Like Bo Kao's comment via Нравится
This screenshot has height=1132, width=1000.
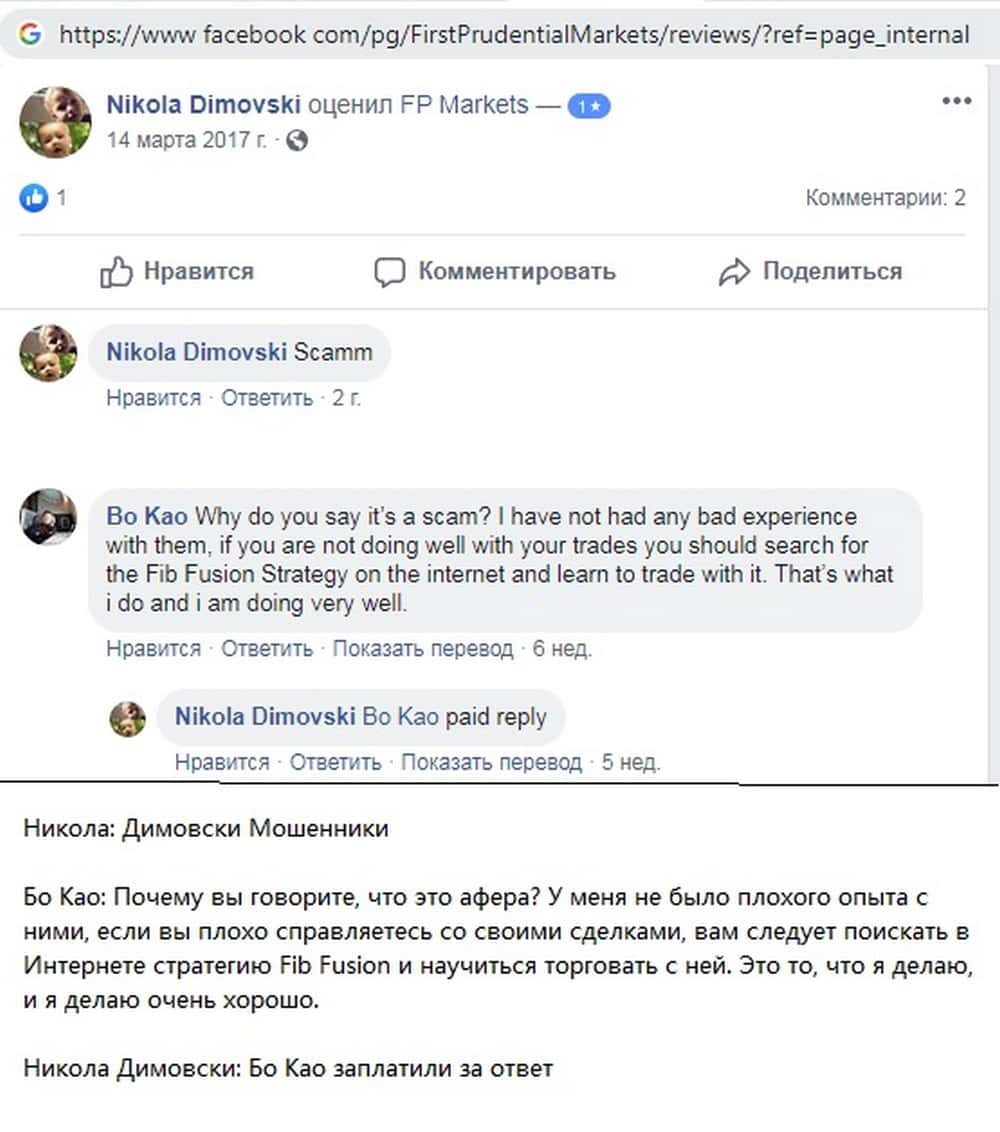click(x=153, y=648)
